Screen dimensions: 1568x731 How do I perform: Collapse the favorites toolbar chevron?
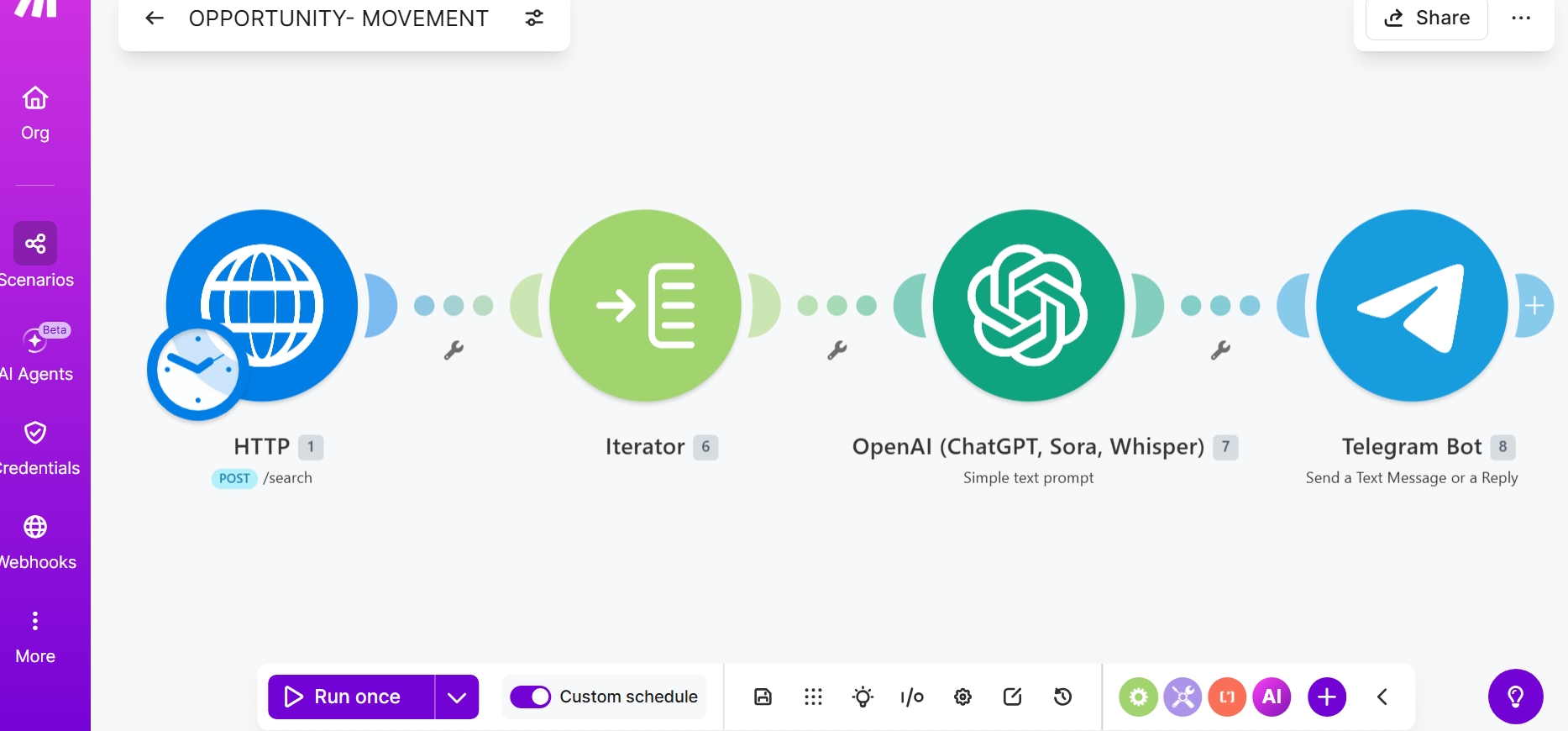pyautogui.click(x=1382, y=697)
